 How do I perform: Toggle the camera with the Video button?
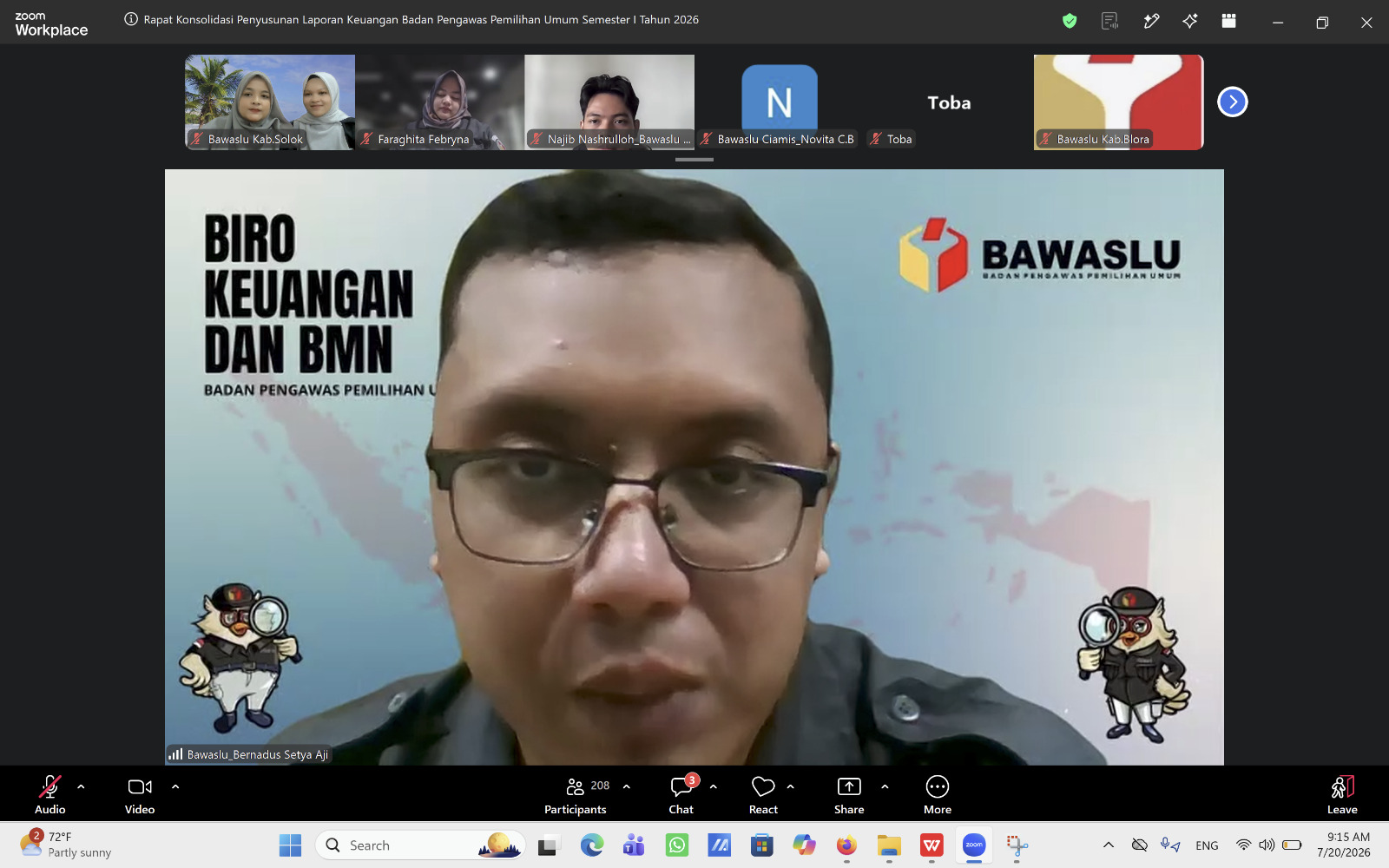[140, 794]
